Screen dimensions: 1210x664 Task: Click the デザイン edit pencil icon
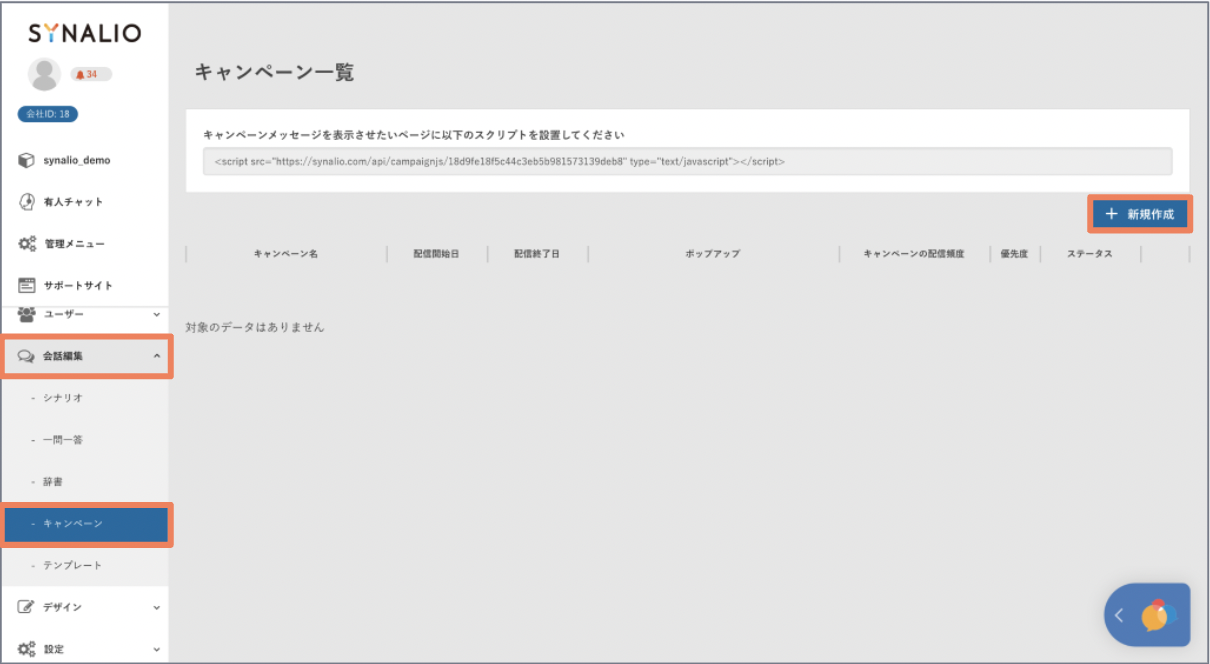coord(27,607)
